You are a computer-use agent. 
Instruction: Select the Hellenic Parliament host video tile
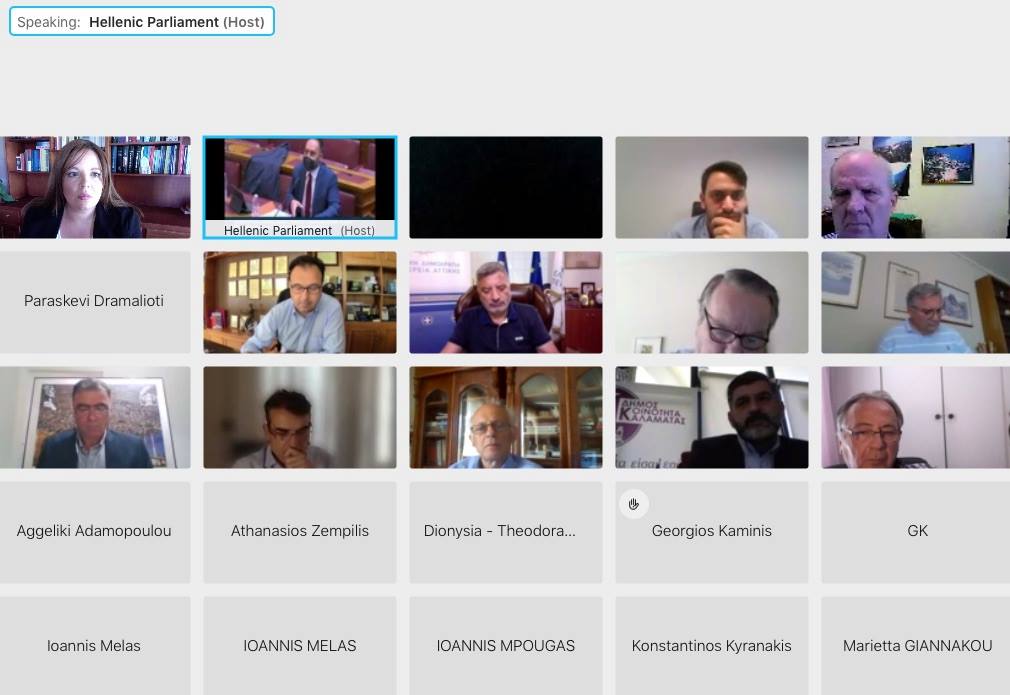point(299,187)
